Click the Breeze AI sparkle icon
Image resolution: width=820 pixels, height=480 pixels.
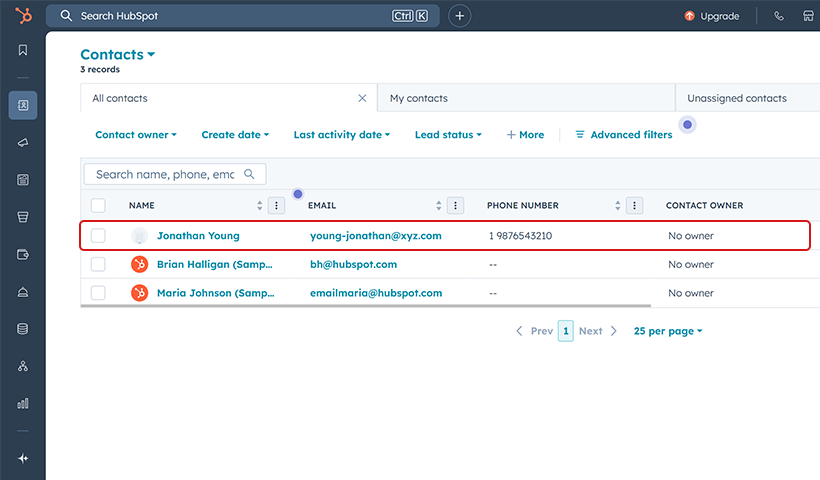pyautogui.click(x=22, y=458)
